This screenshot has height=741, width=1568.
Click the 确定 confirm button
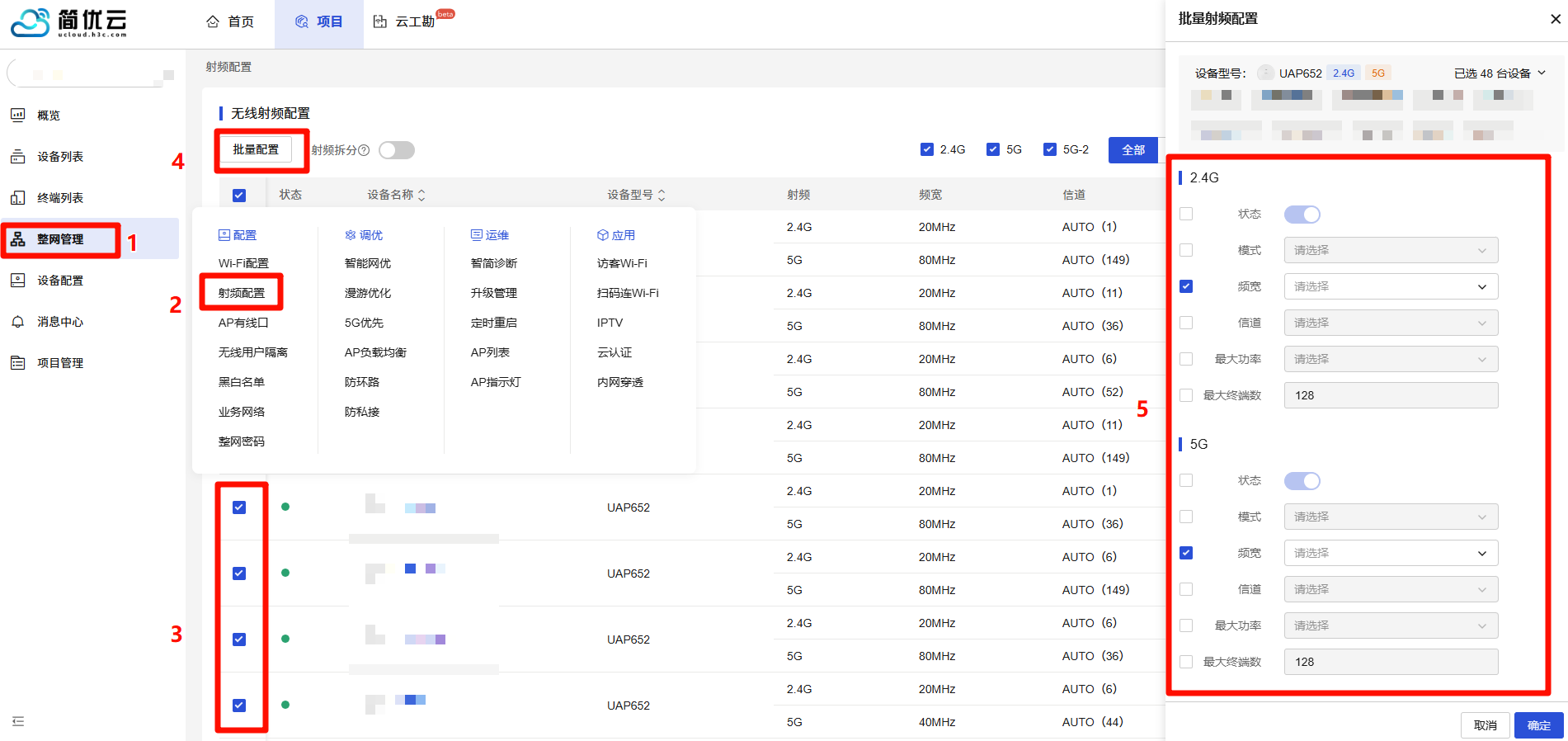pos(1538,725)
